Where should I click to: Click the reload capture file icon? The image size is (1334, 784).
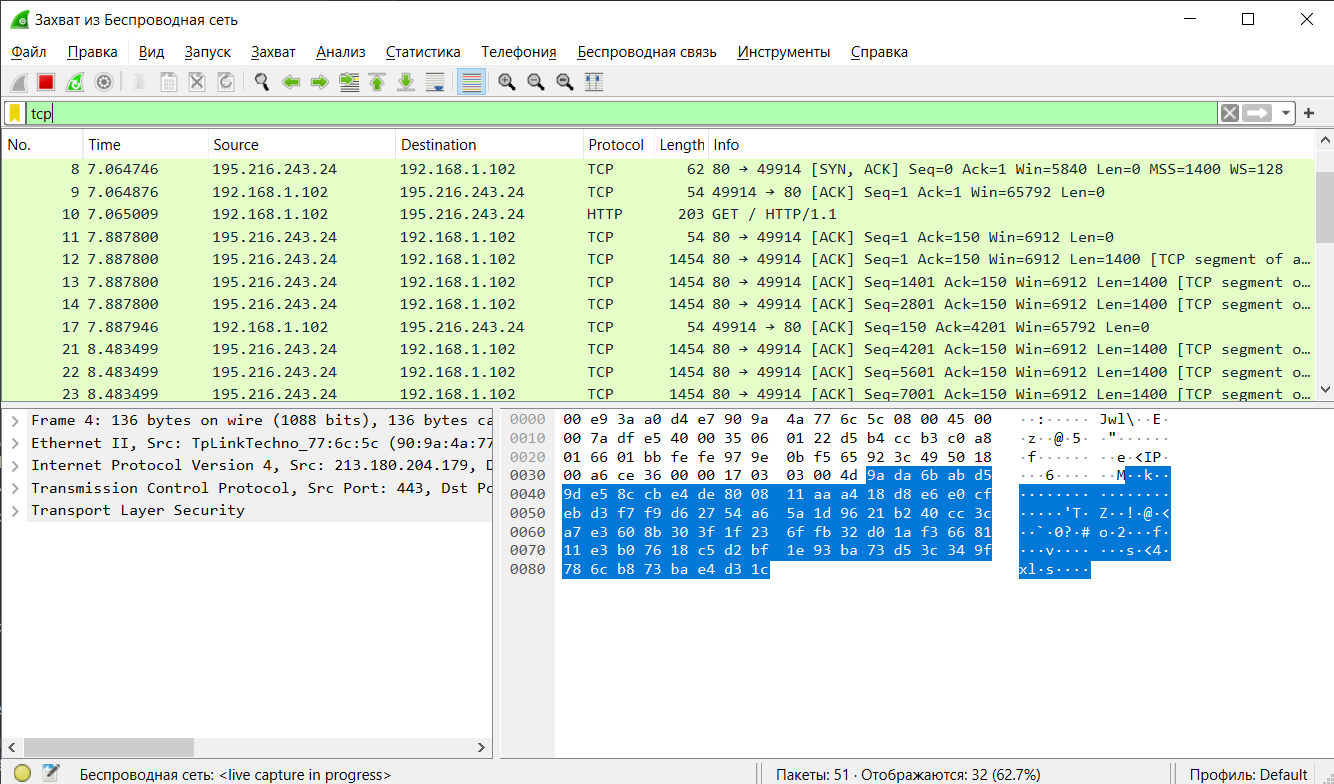[x=226, y=82]
